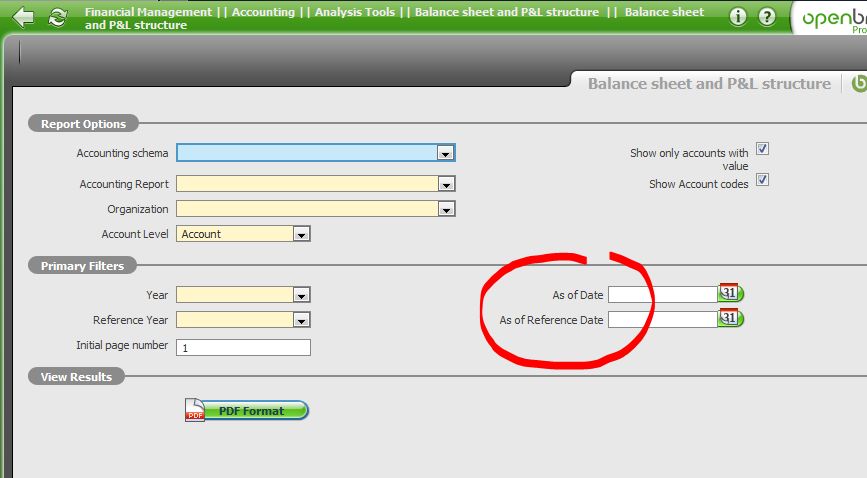Image resolution: width=867 pixels, height=478 pixels.
Task: Click the Report Options section header
Action: pos(83,124)
